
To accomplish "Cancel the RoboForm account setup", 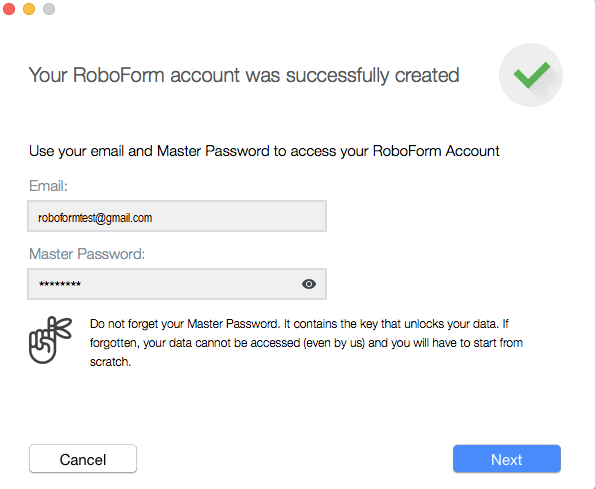I will coord(83,459).
